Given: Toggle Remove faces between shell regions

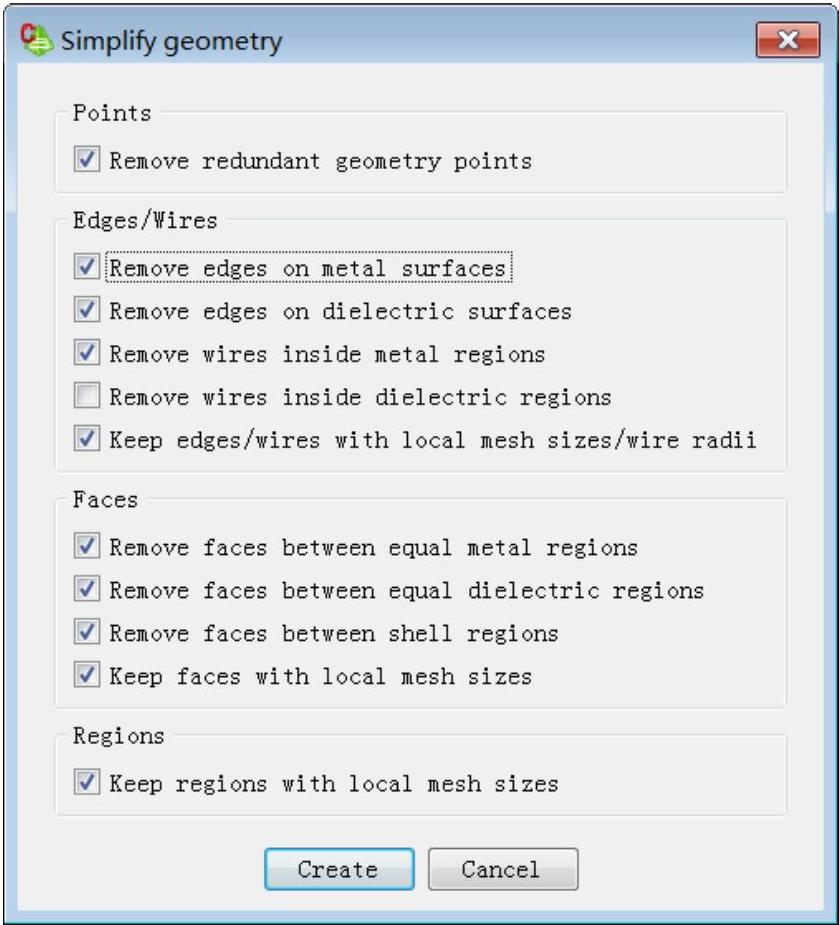Looking at the screenshot, I should (87, 632).
